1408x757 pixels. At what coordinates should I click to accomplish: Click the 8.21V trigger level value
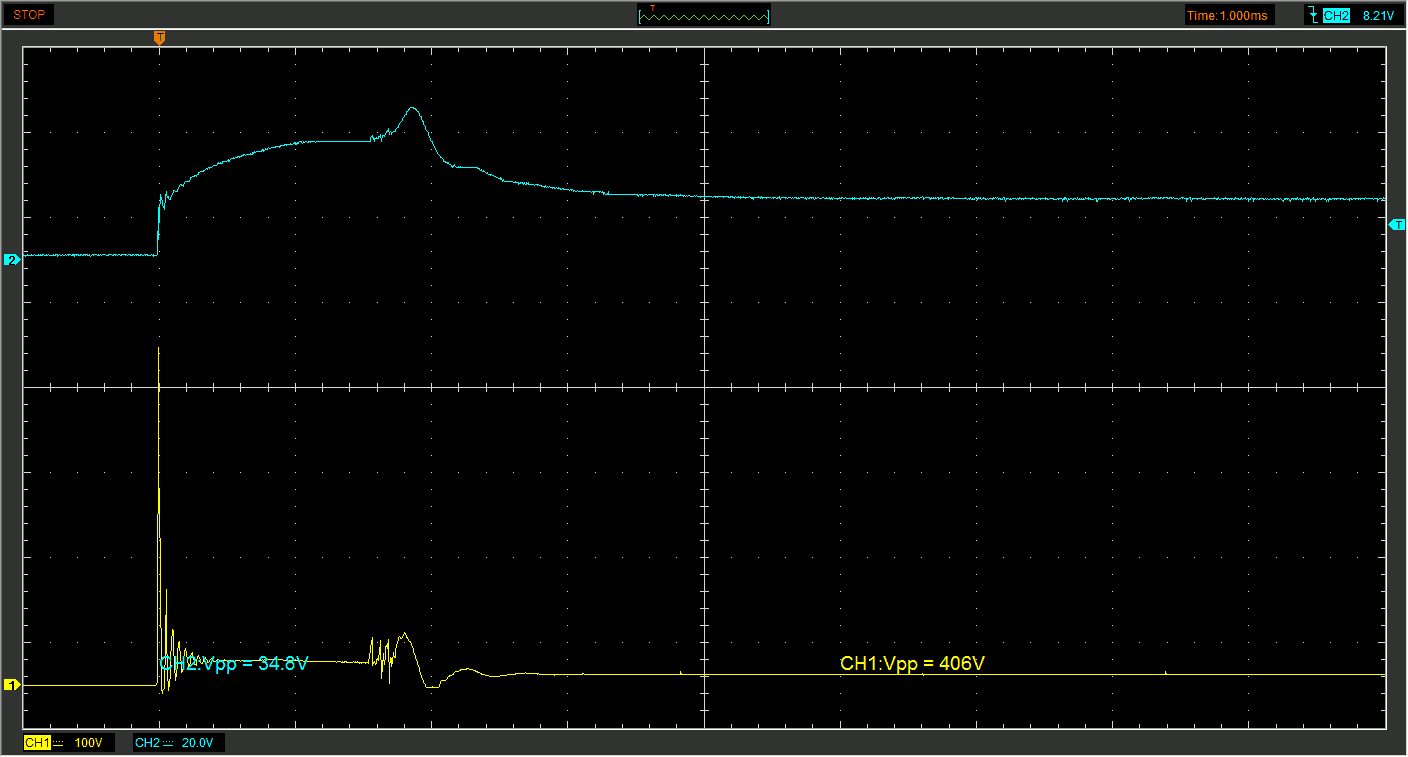pyautogui.click(x=1377, y=15)
